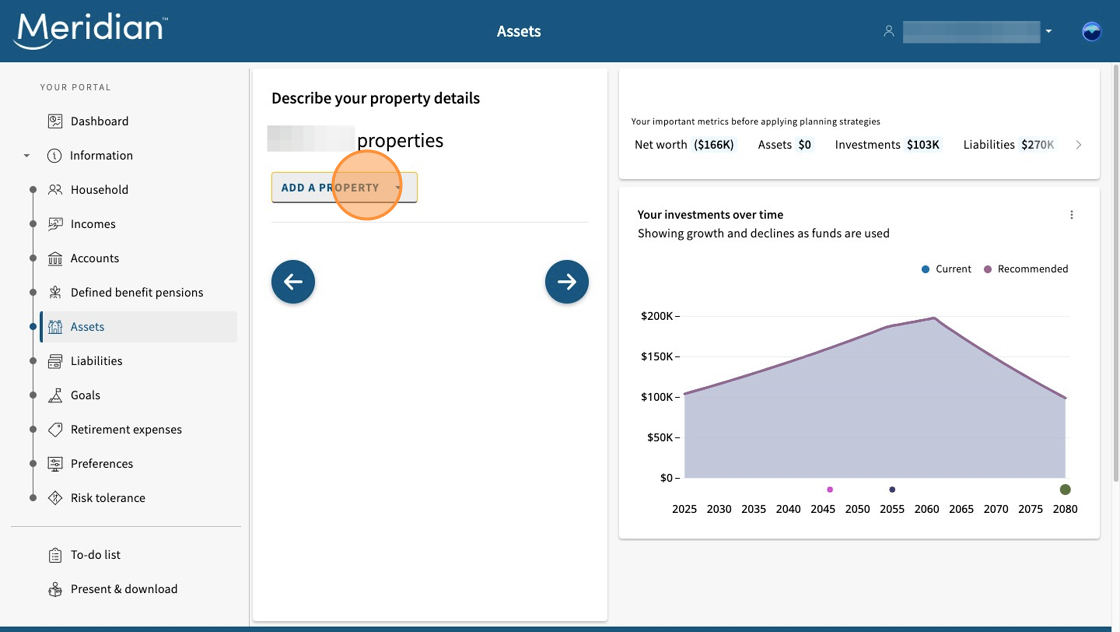The height and width of the screenshot is (632, 1120).
Task: Toggle the Current series legend dot
Action: pyautogui.click(x=925, y=269)
